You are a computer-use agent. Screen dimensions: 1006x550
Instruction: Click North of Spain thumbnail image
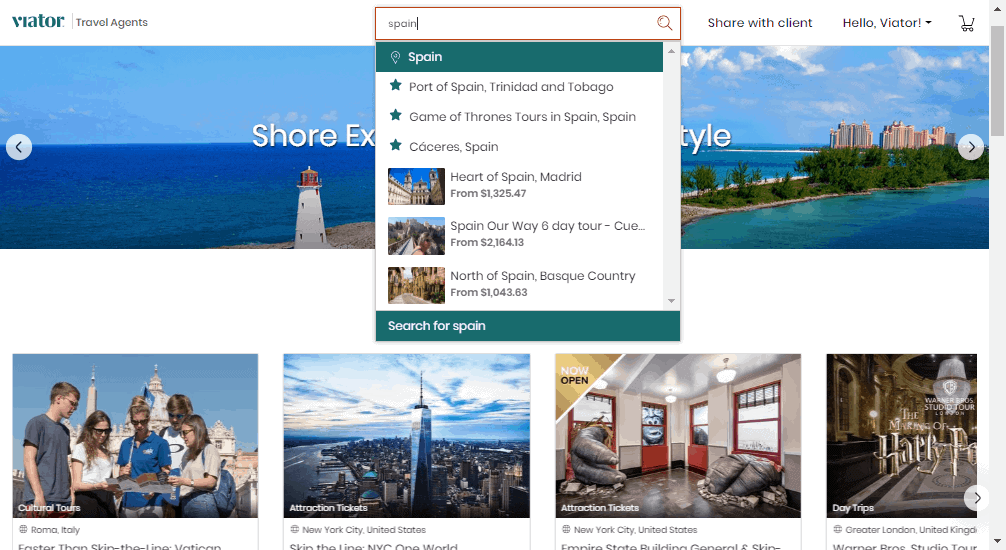(x=416, y=285)
